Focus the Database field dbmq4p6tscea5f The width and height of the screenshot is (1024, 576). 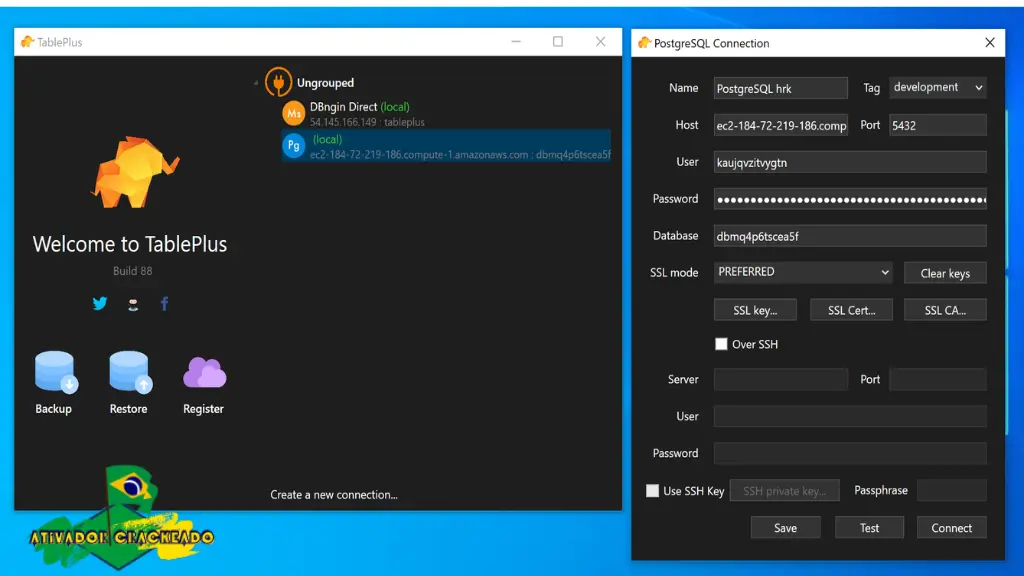pos(850,236)
